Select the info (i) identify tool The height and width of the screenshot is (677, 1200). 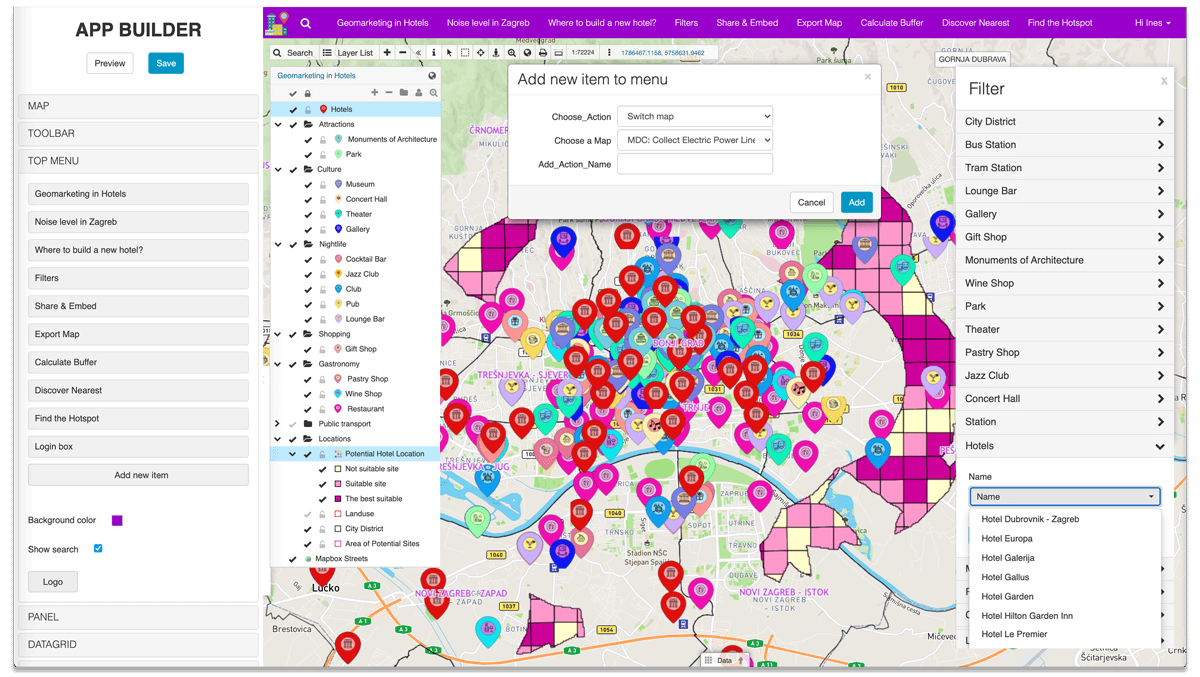coord(433,53)
